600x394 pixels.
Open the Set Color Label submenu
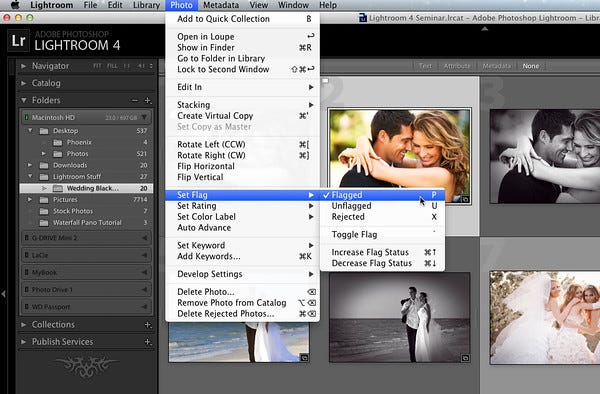click(243, 217)
